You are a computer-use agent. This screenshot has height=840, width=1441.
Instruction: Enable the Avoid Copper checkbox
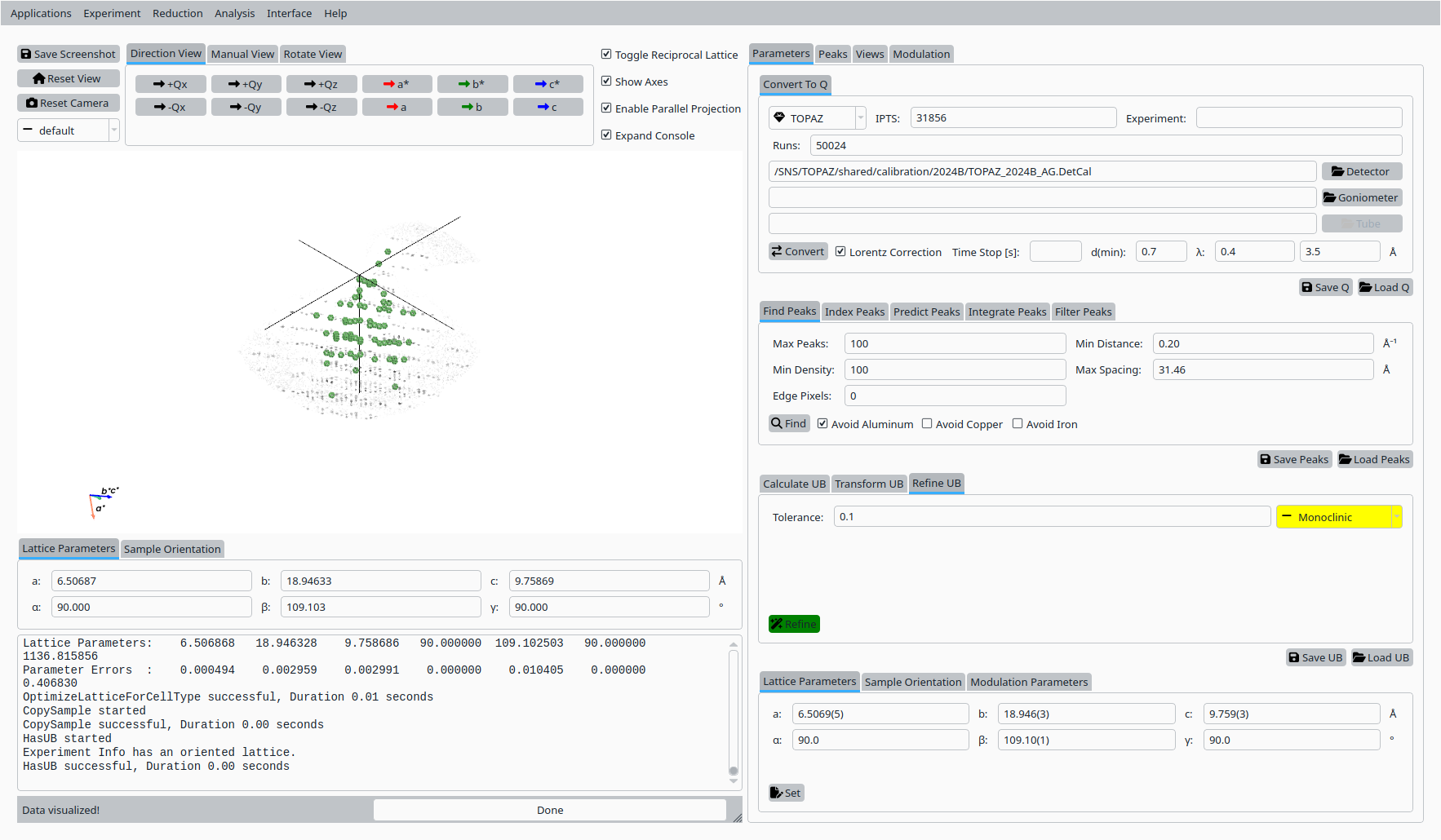click(x=927, y=424)
